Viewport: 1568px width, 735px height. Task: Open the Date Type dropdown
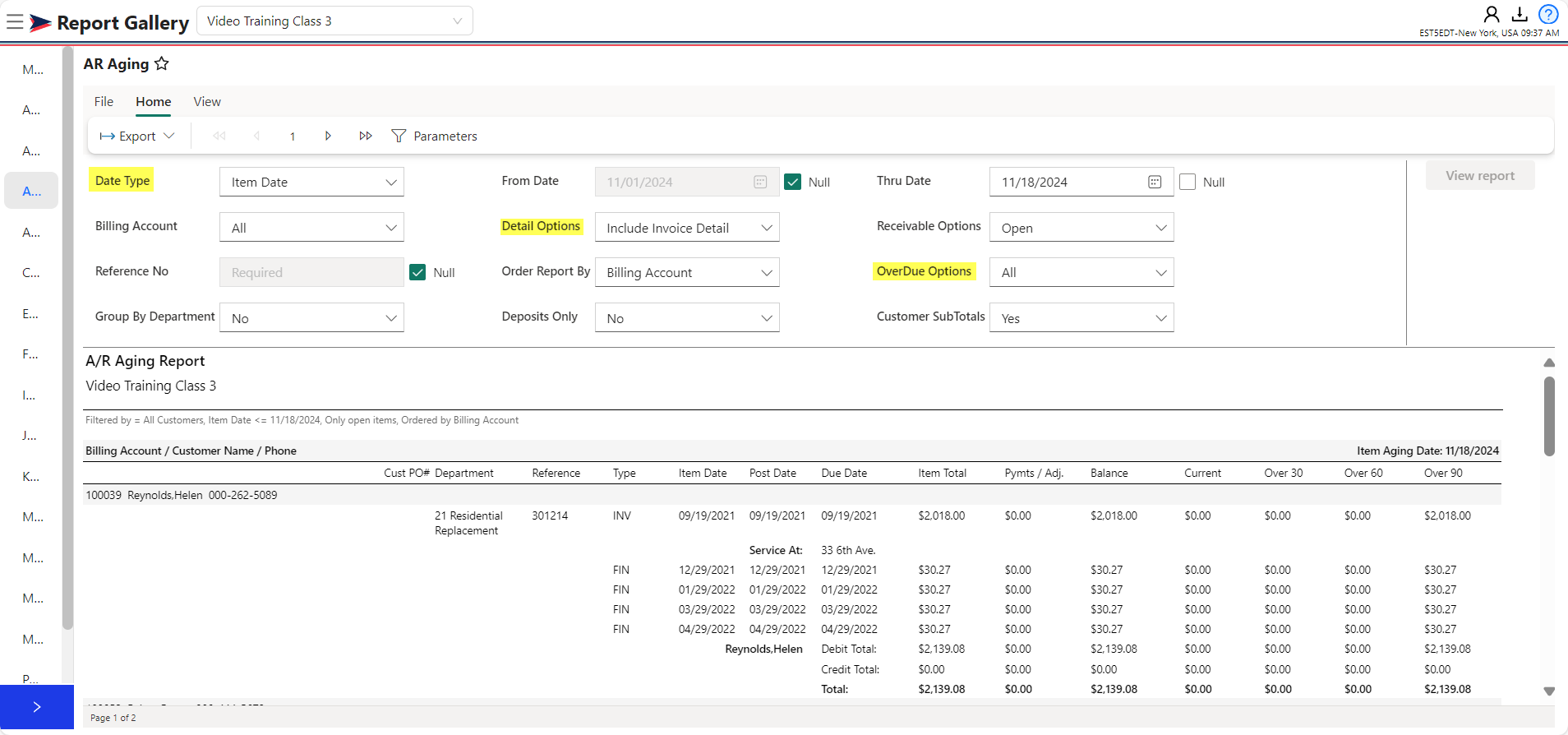[x=311, y=183]
